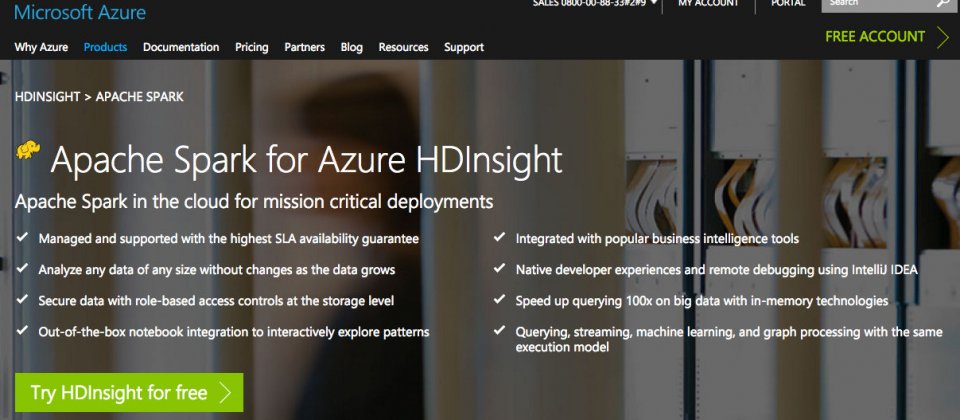Click checkmark beside Managed and supported item
The height and width of the screenshot is (420, 960).
[x=22, y=237]
